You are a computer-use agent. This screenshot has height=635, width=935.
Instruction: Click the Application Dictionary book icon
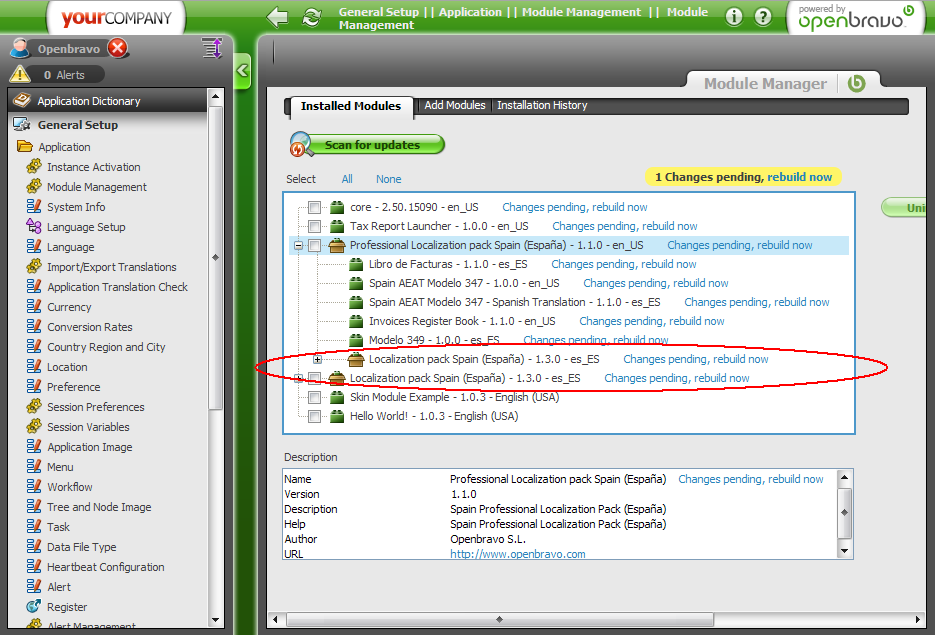[22, 100]
